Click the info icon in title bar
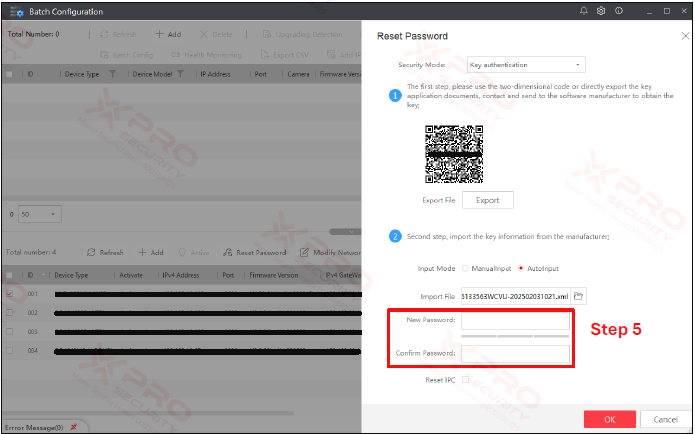Screen dimensions: 695x434 619,11
